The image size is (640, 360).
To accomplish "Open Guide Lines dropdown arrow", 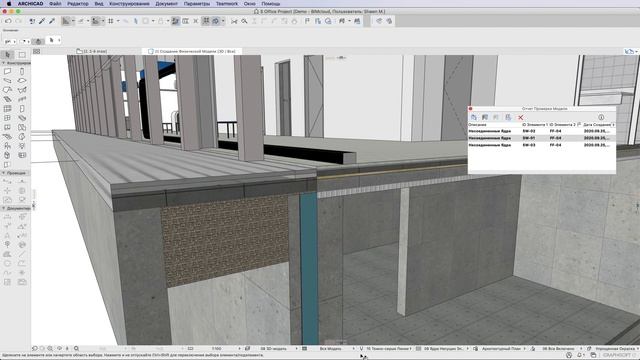I will pyautogui.click(x=73, y=21).
